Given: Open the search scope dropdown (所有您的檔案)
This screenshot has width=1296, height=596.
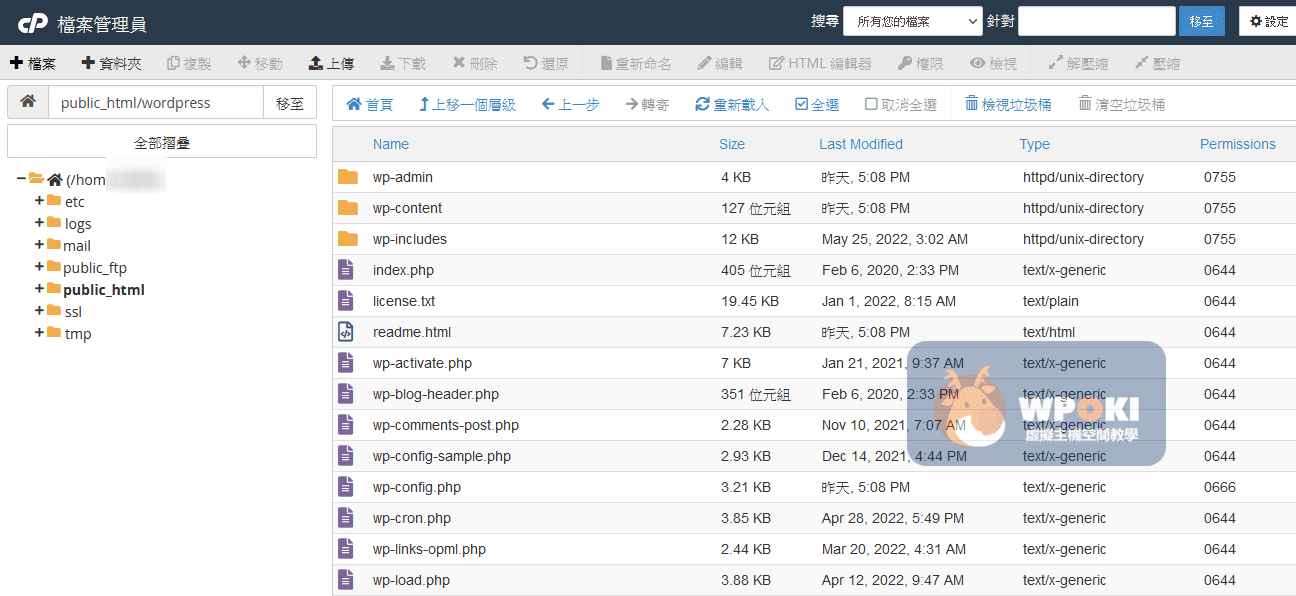Looking at the screenshot, I should (x=912, y=21).
